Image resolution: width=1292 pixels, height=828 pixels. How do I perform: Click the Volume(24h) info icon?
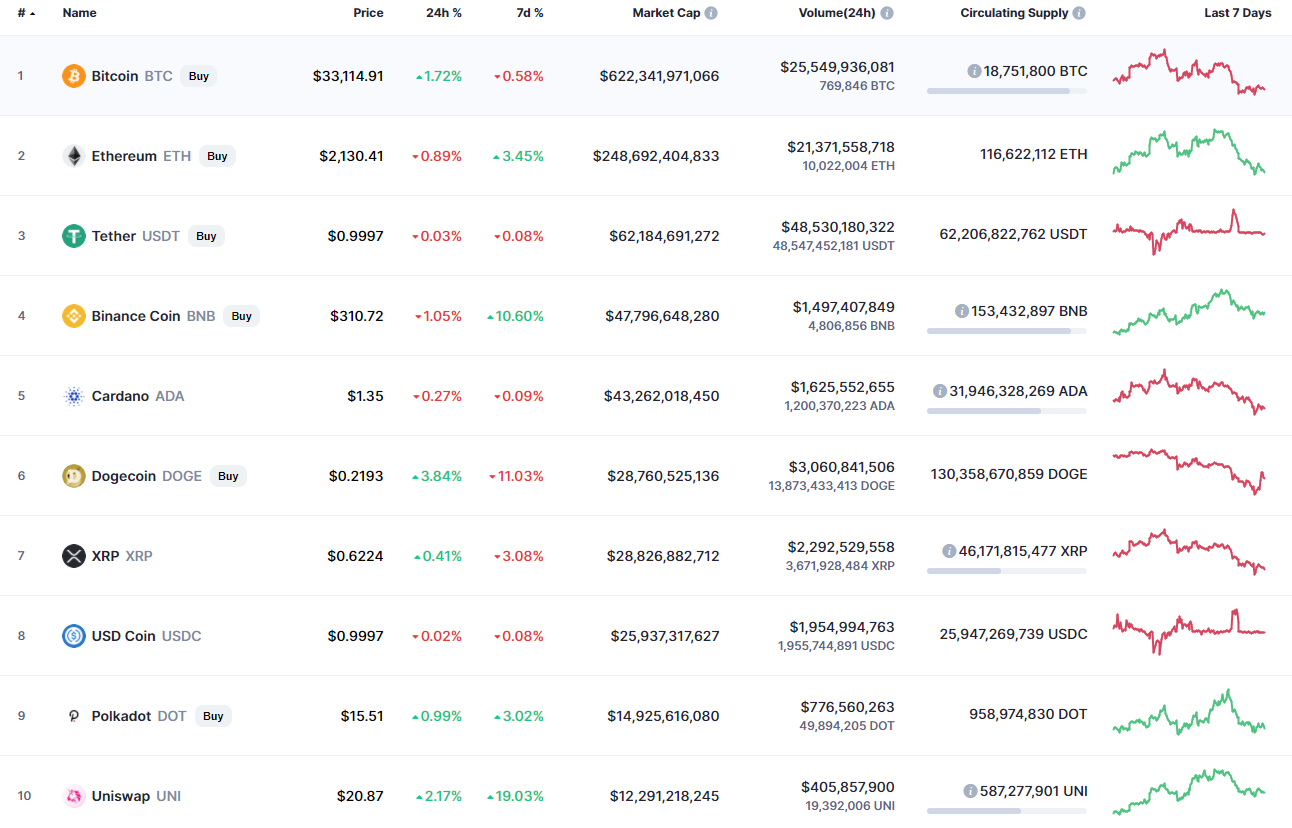887,13
